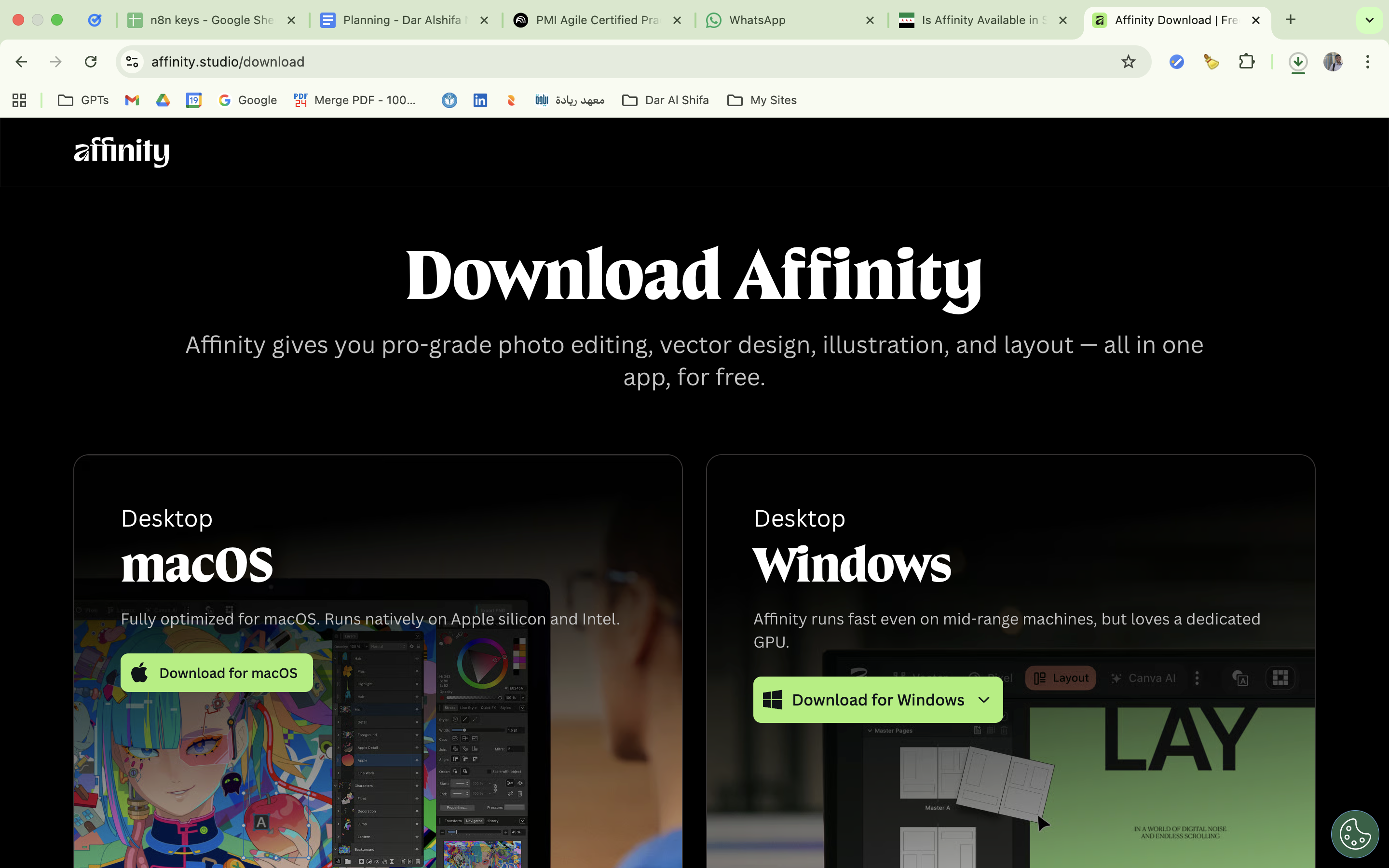Open the Chrome downloads icon
The height and width of the screenshot is (868, 1389).
click(x=1298, y=61)
